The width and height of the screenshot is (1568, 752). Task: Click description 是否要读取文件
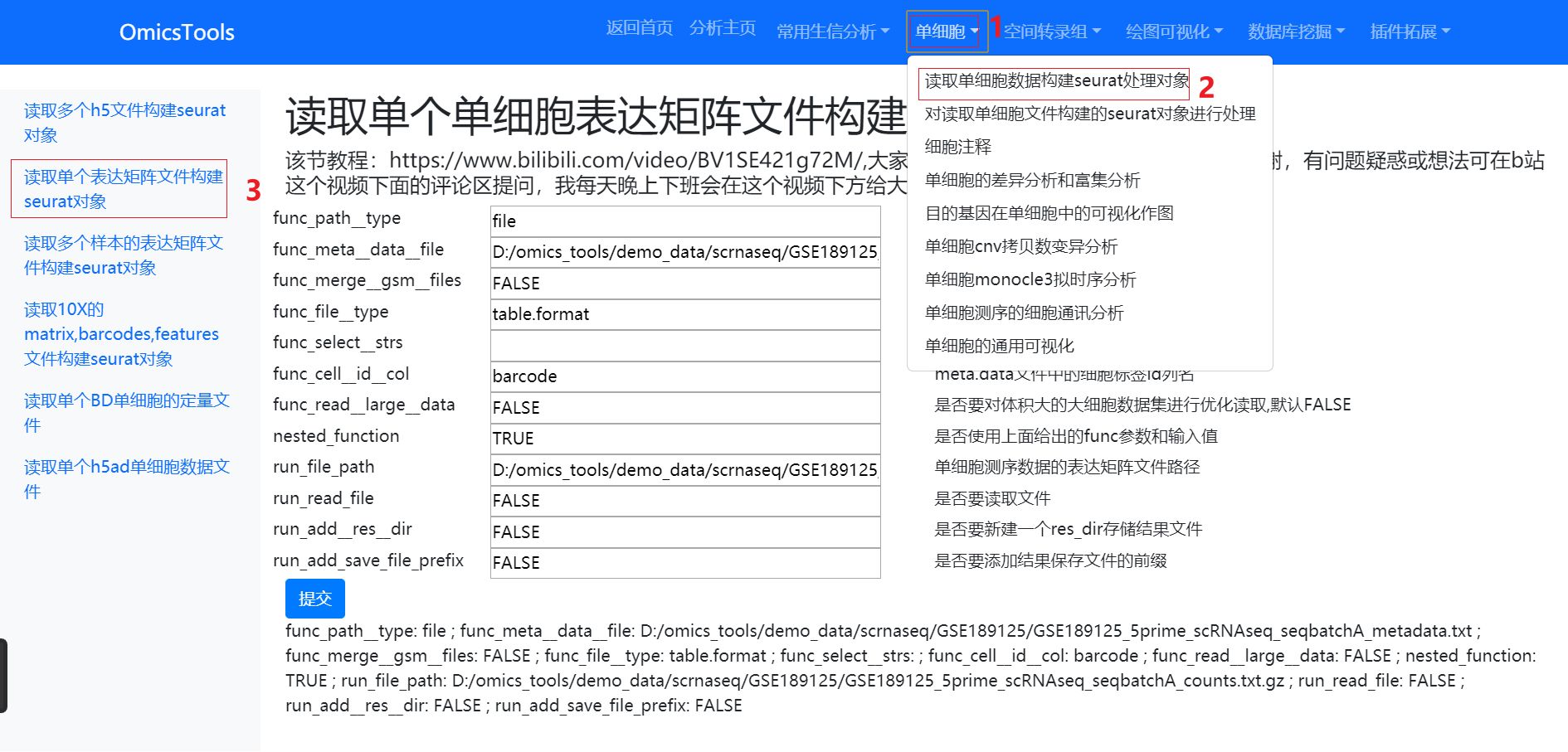click(992, 498)
